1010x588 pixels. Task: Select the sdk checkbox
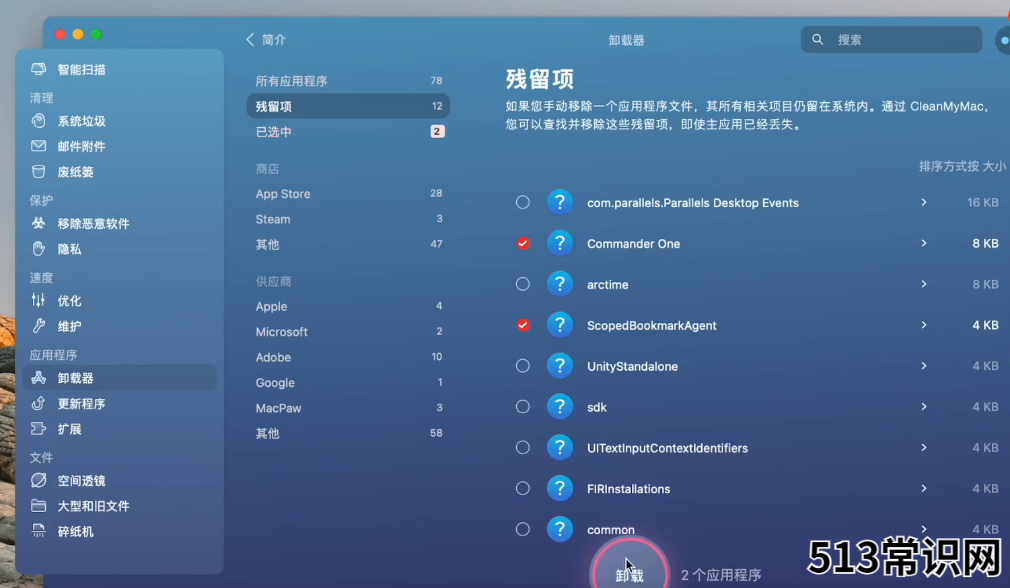pyautogui.click(x=523, y=406)
